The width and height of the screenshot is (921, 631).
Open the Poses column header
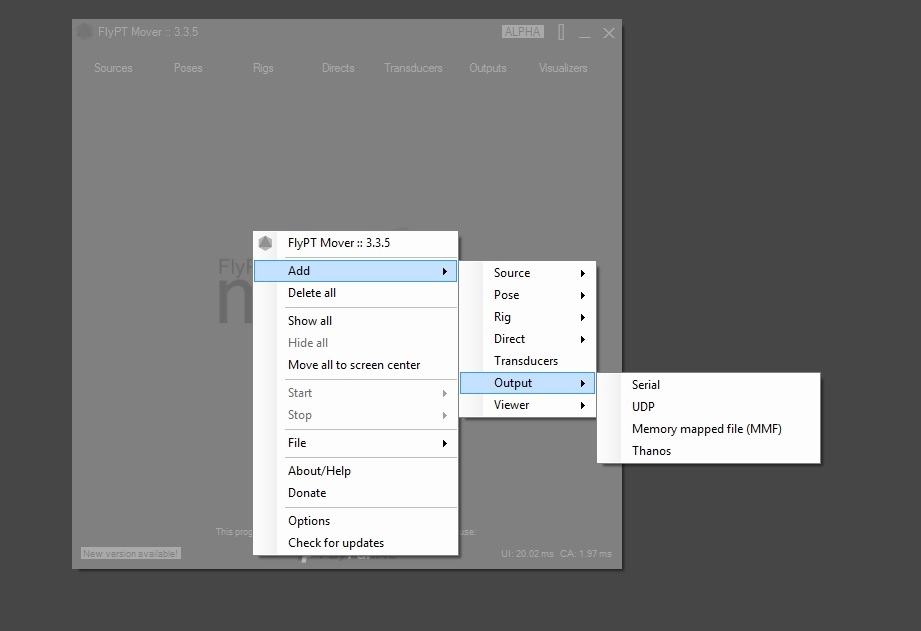click(x=188, y=68)
